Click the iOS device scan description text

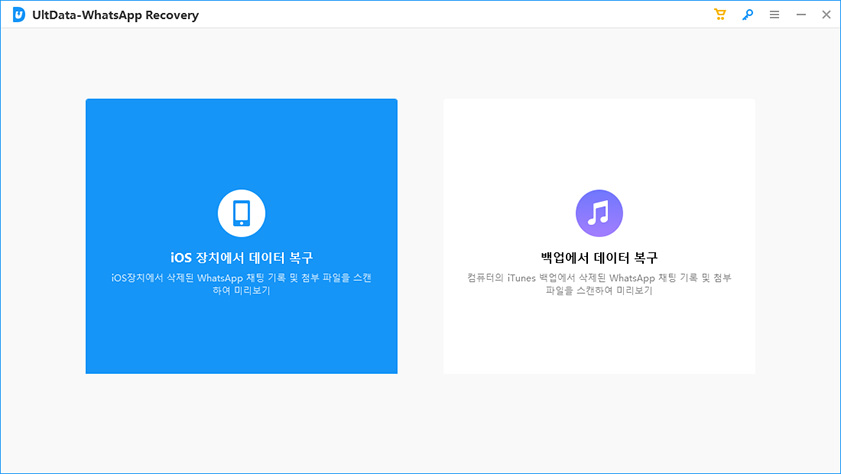(x=241, y=284)
